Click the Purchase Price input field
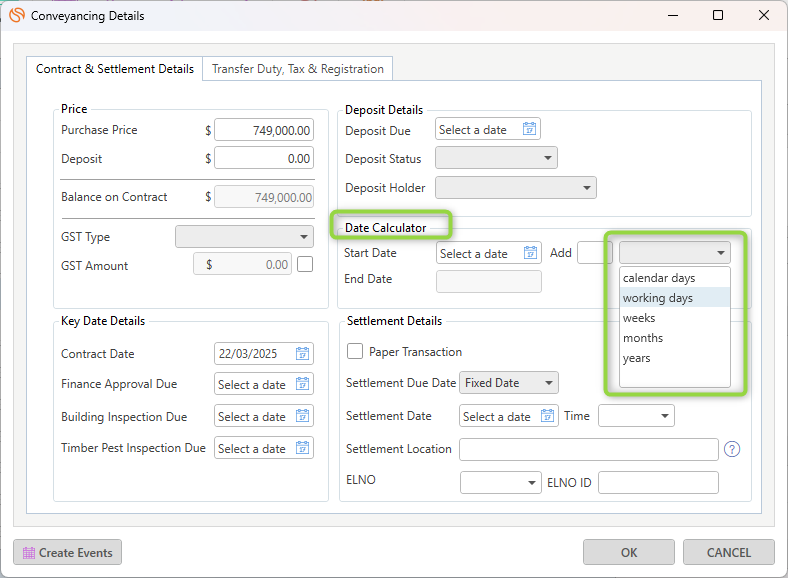Viewport: 788px width, 578px height. point(263,130)
